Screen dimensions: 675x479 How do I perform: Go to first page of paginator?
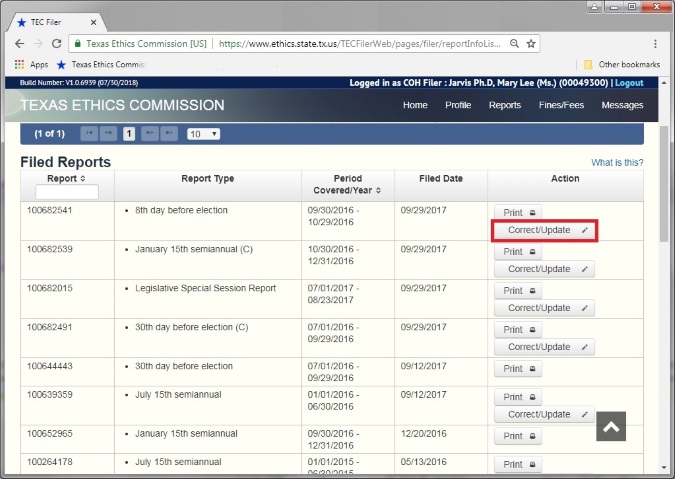(89, 133)
